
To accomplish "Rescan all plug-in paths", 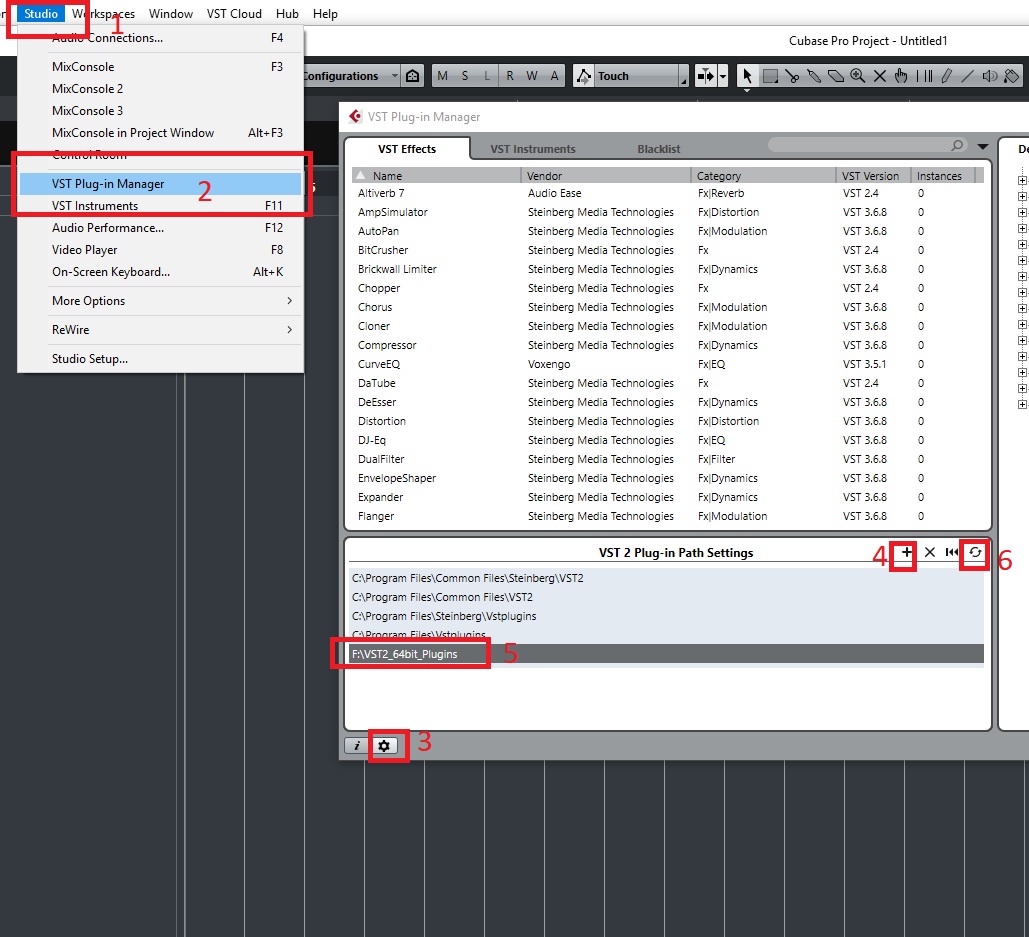I will (x=975, y=552).
